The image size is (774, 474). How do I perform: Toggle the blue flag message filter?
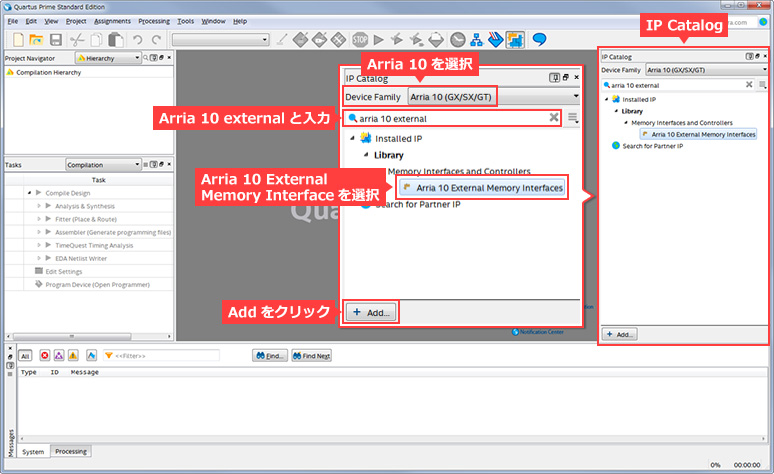91,356
